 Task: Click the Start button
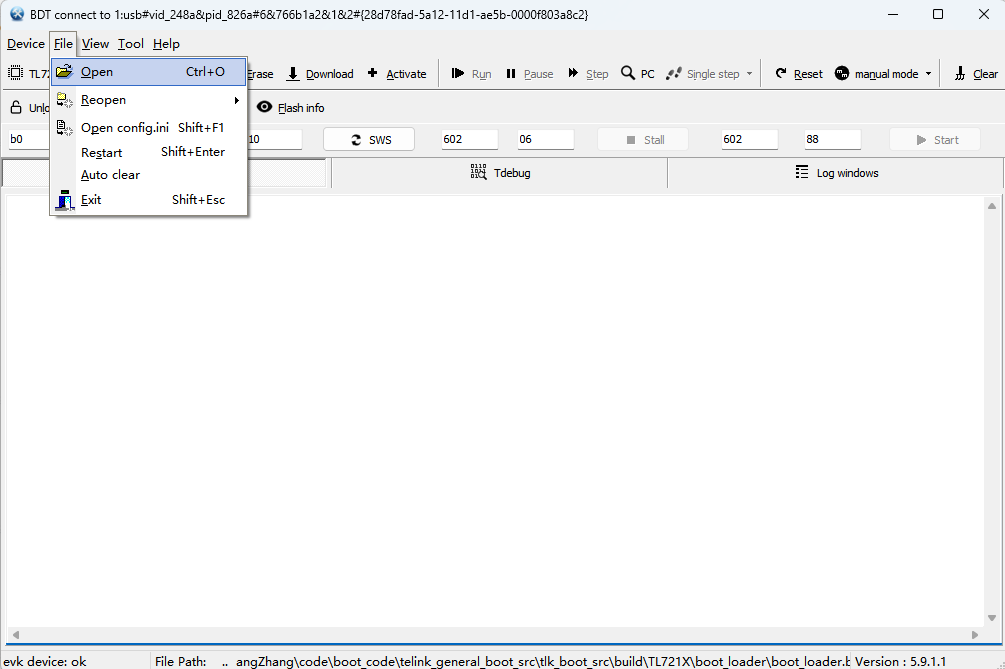pos(935,140)
